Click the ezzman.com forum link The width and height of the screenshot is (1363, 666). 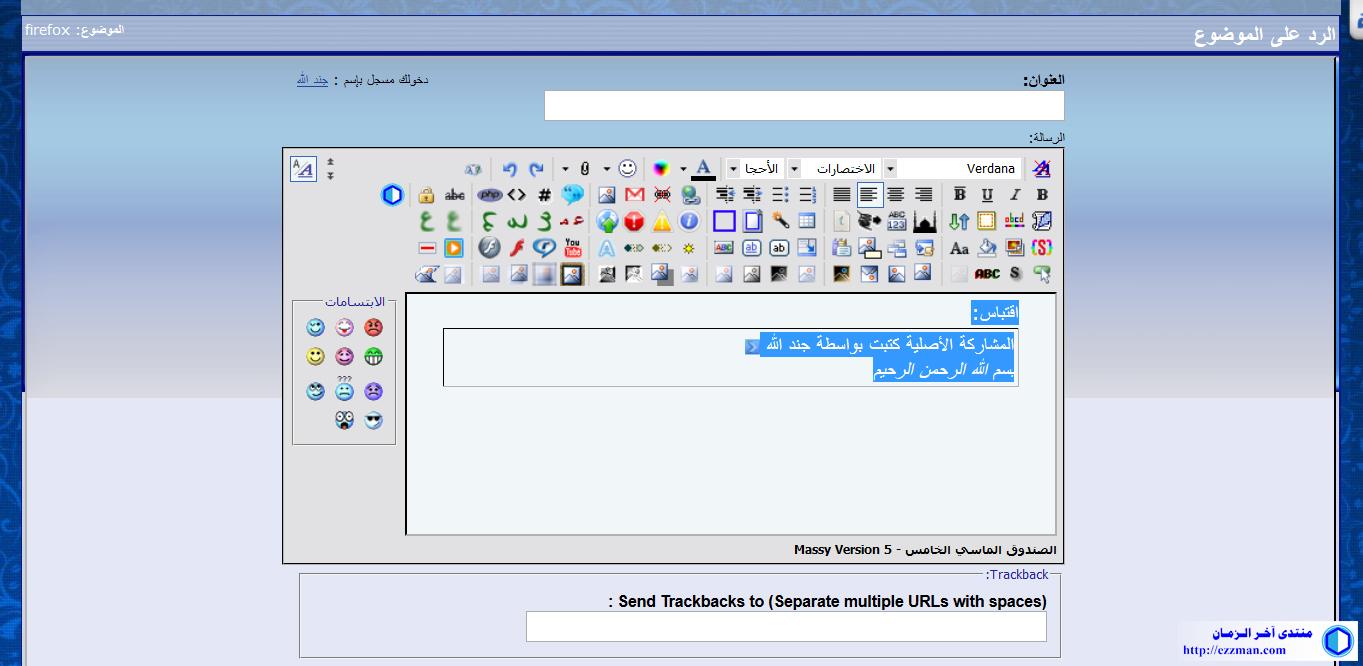1233,650
